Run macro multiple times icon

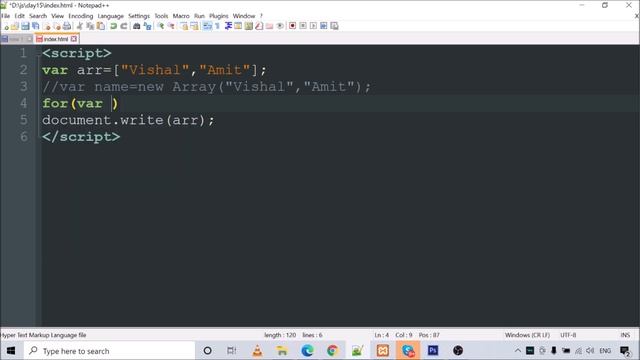324,26
